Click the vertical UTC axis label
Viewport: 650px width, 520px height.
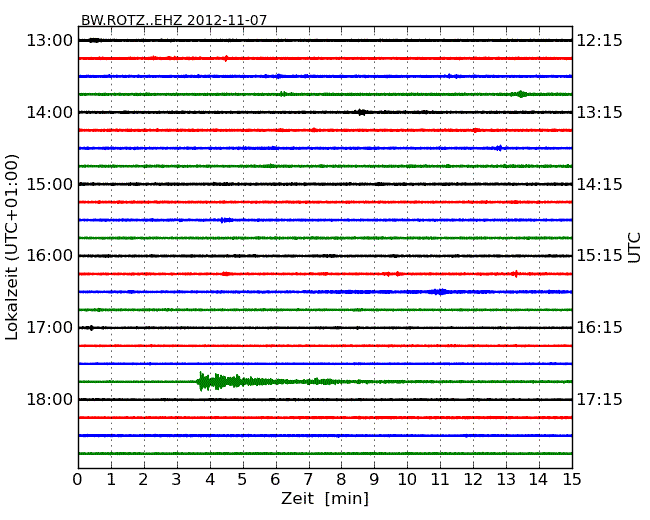pyautogui.click(x=634, y=248)
